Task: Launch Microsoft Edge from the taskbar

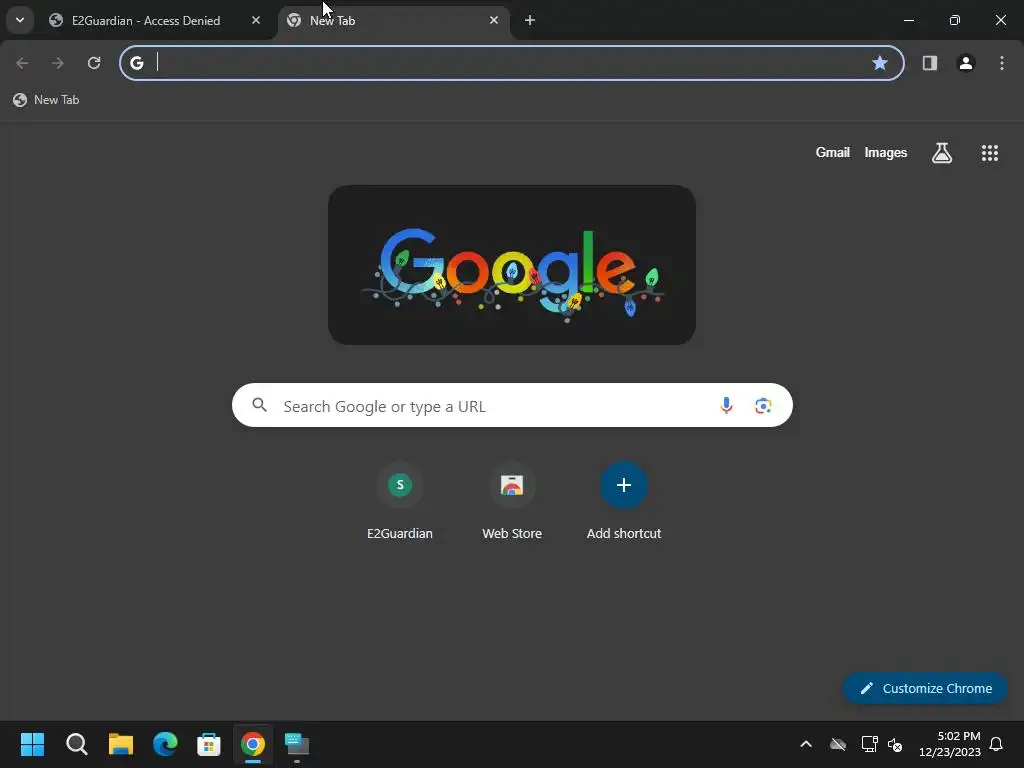Action: click(x=165, y=744)
